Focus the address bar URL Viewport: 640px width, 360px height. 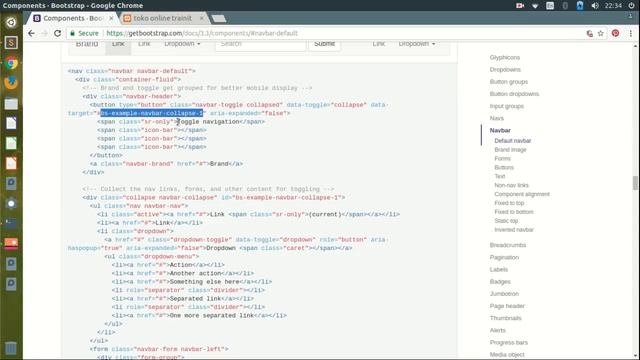(202, 33)
